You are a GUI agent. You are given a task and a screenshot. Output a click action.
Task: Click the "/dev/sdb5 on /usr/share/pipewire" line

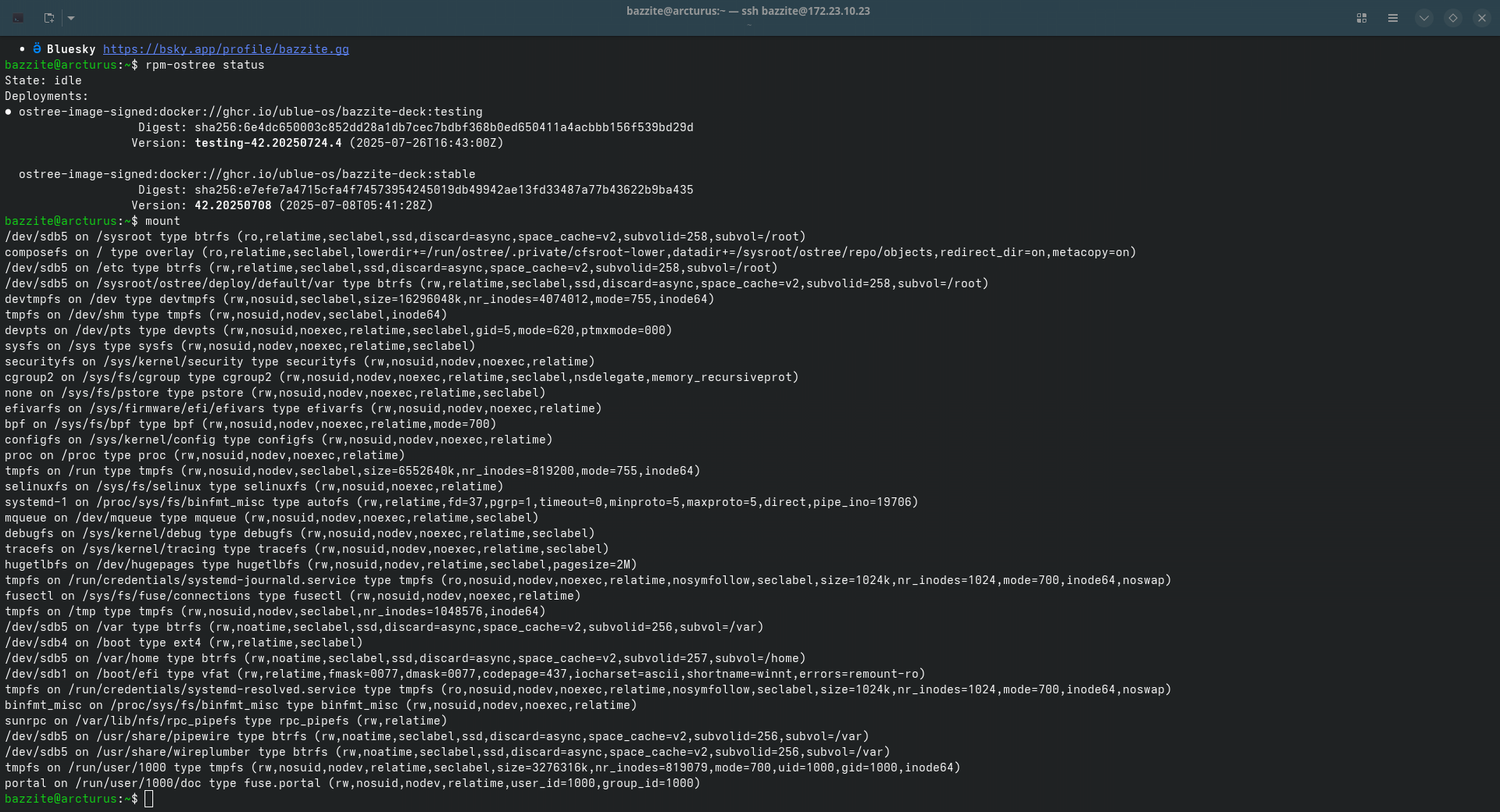click(437, 736)
